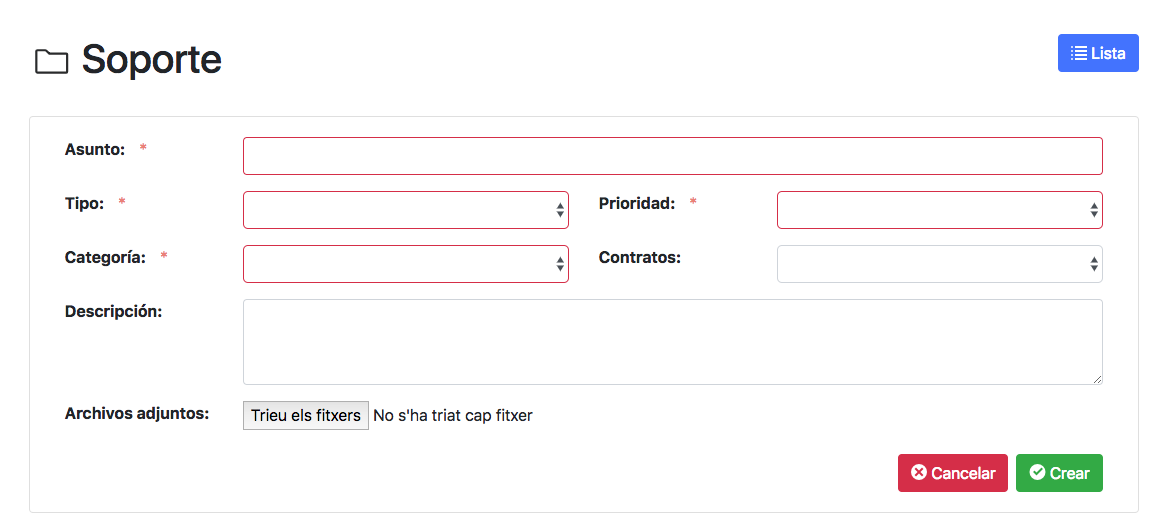
Task: Open the Categoría dropdown list
Action: [x=406, y=264]
